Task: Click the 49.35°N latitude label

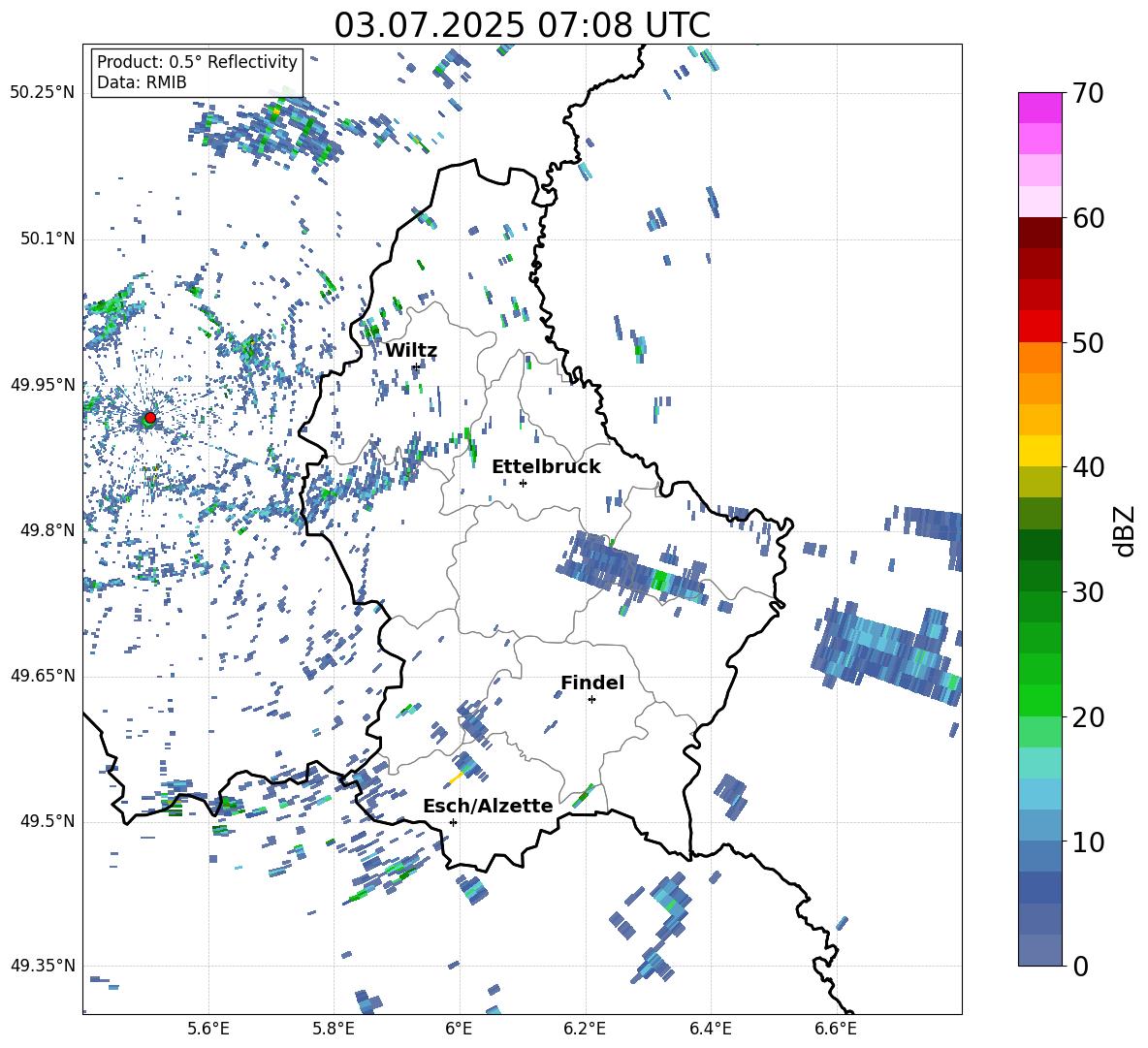Action: click(43, 966)
